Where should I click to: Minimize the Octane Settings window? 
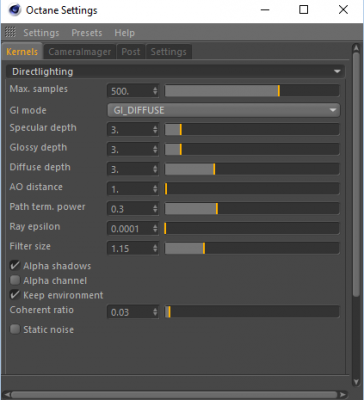click(265, 10)
